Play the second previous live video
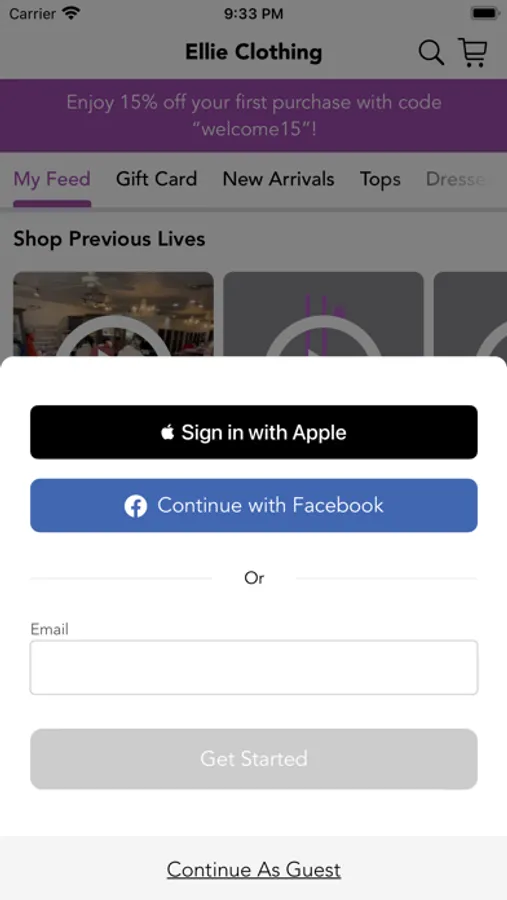Image resolution: width=507 pixels, height=900 pixels. pyautogui.click(x=323, y=315)
